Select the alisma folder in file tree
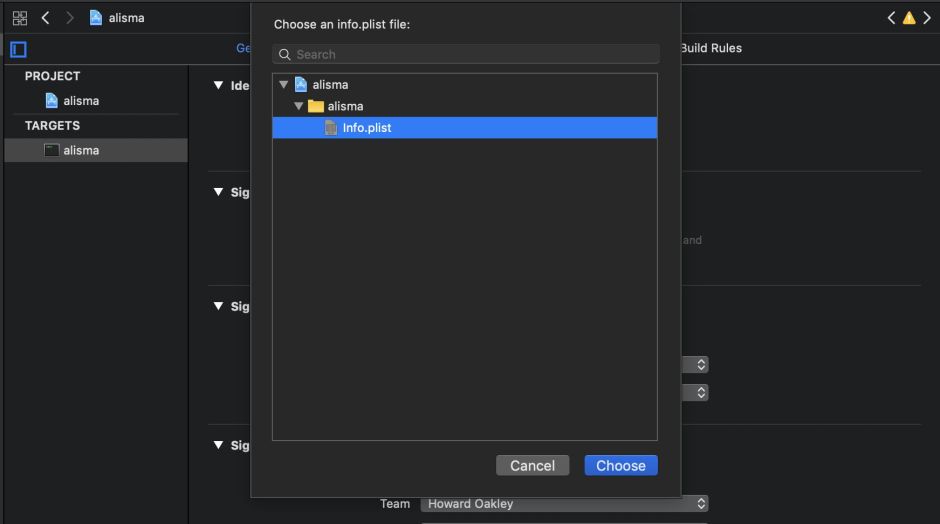This screenshot has height=524, width=940. [345, 106]
